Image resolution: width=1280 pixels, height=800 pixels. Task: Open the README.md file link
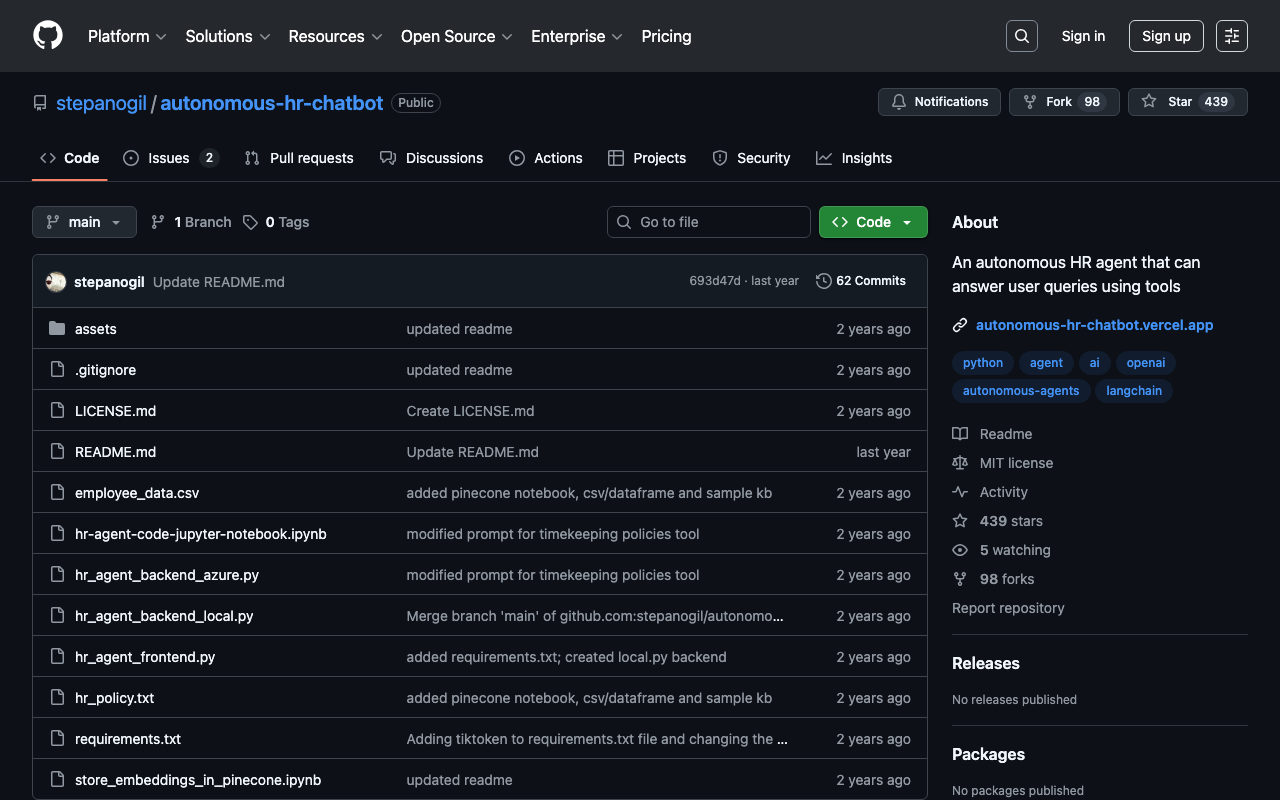pos(115,452)
